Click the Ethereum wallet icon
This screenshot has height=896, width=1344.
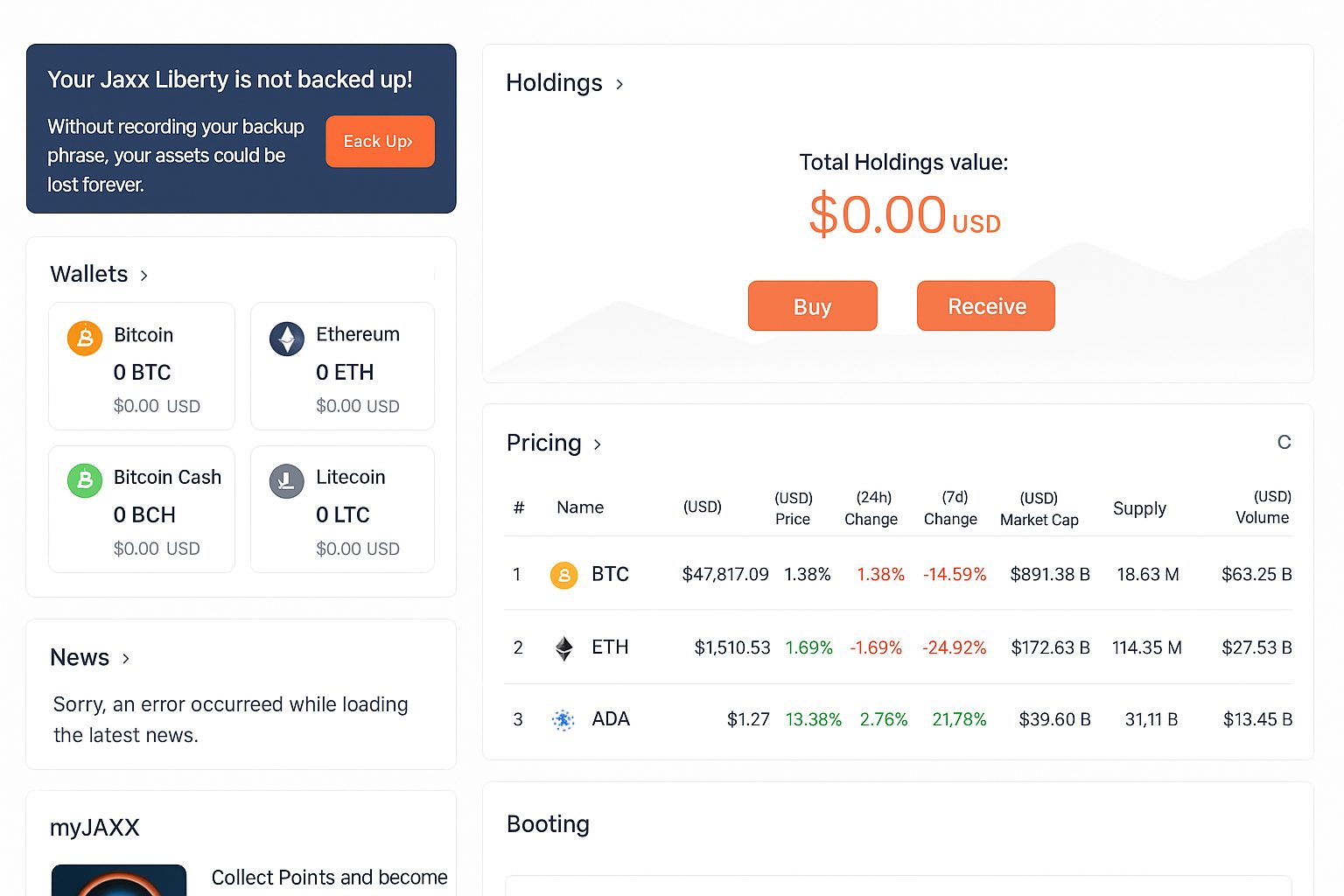[x=287, y=338]
